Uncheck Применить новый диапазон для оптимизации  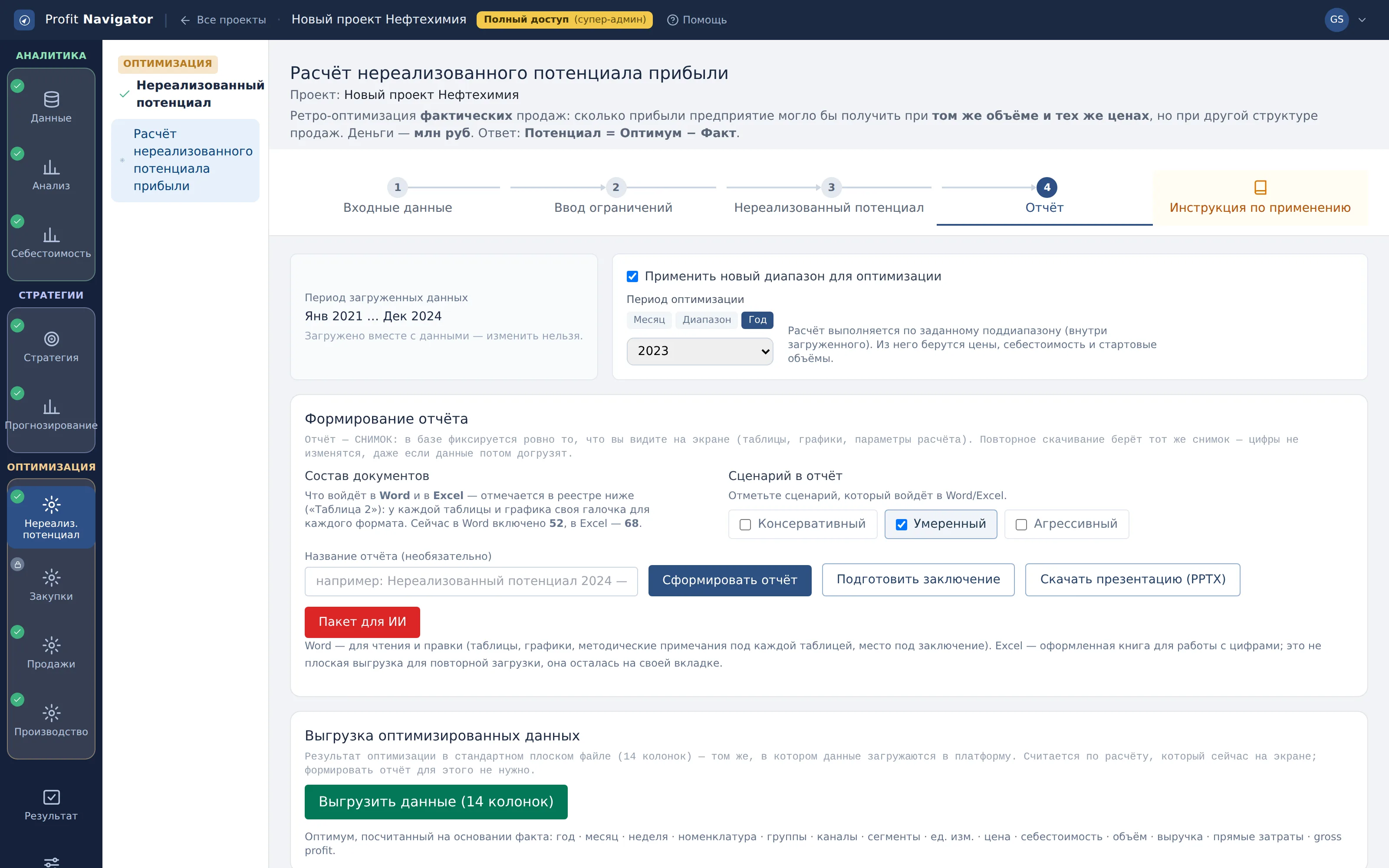point(632,277)
